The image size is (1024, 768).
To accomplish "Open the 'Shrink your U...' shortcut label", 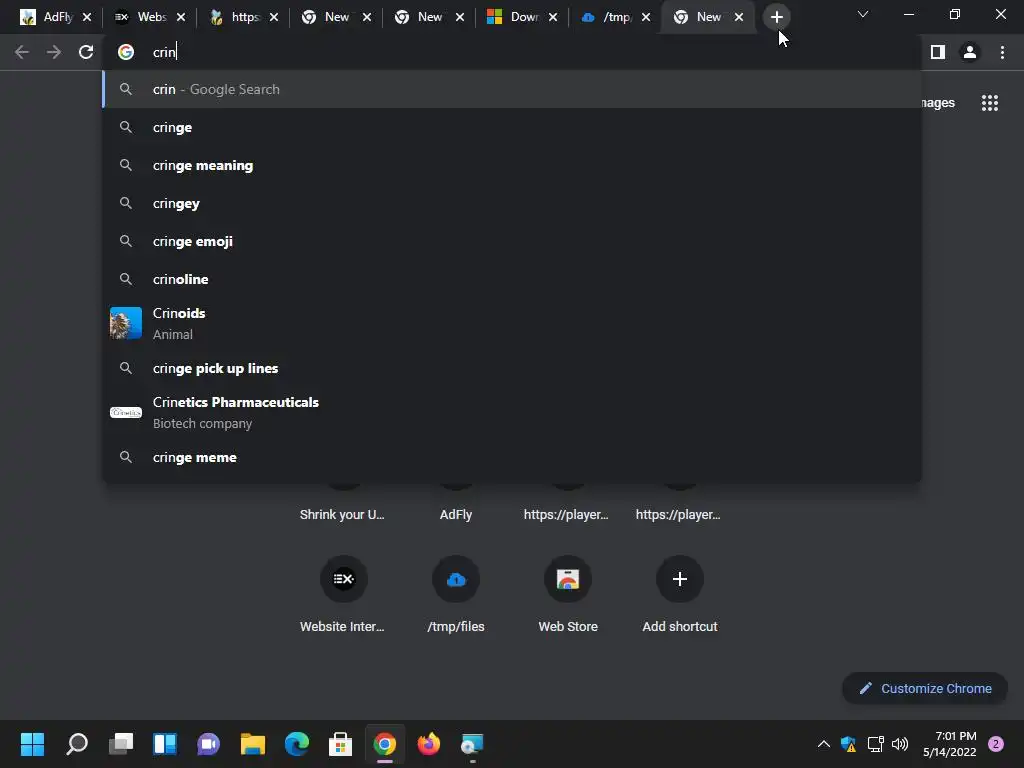I will pos(342,515).
